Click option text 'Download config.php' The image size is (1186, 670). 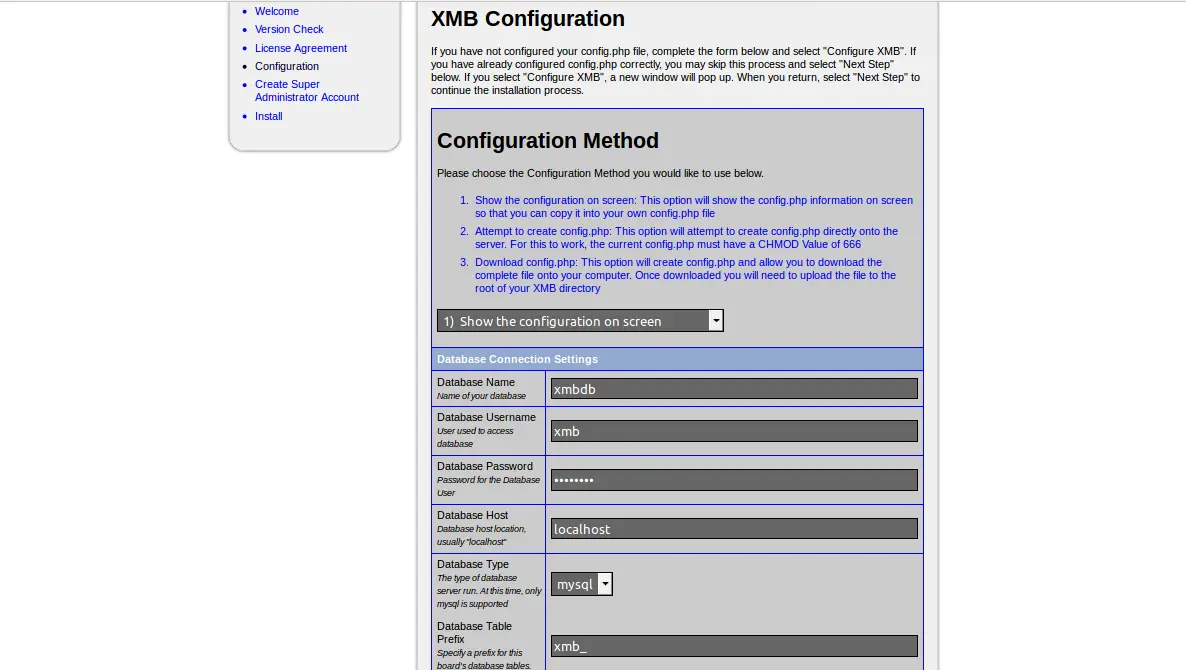[685, 275]
